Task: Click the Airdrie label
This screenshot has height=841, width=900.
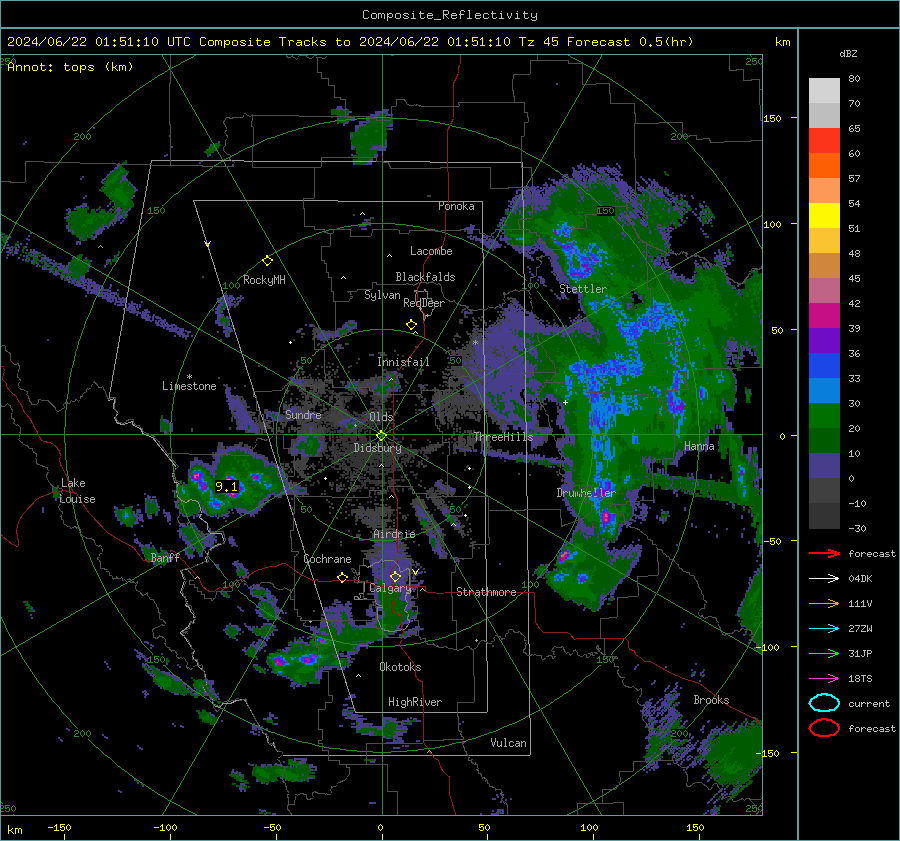Action: point(394,534)
